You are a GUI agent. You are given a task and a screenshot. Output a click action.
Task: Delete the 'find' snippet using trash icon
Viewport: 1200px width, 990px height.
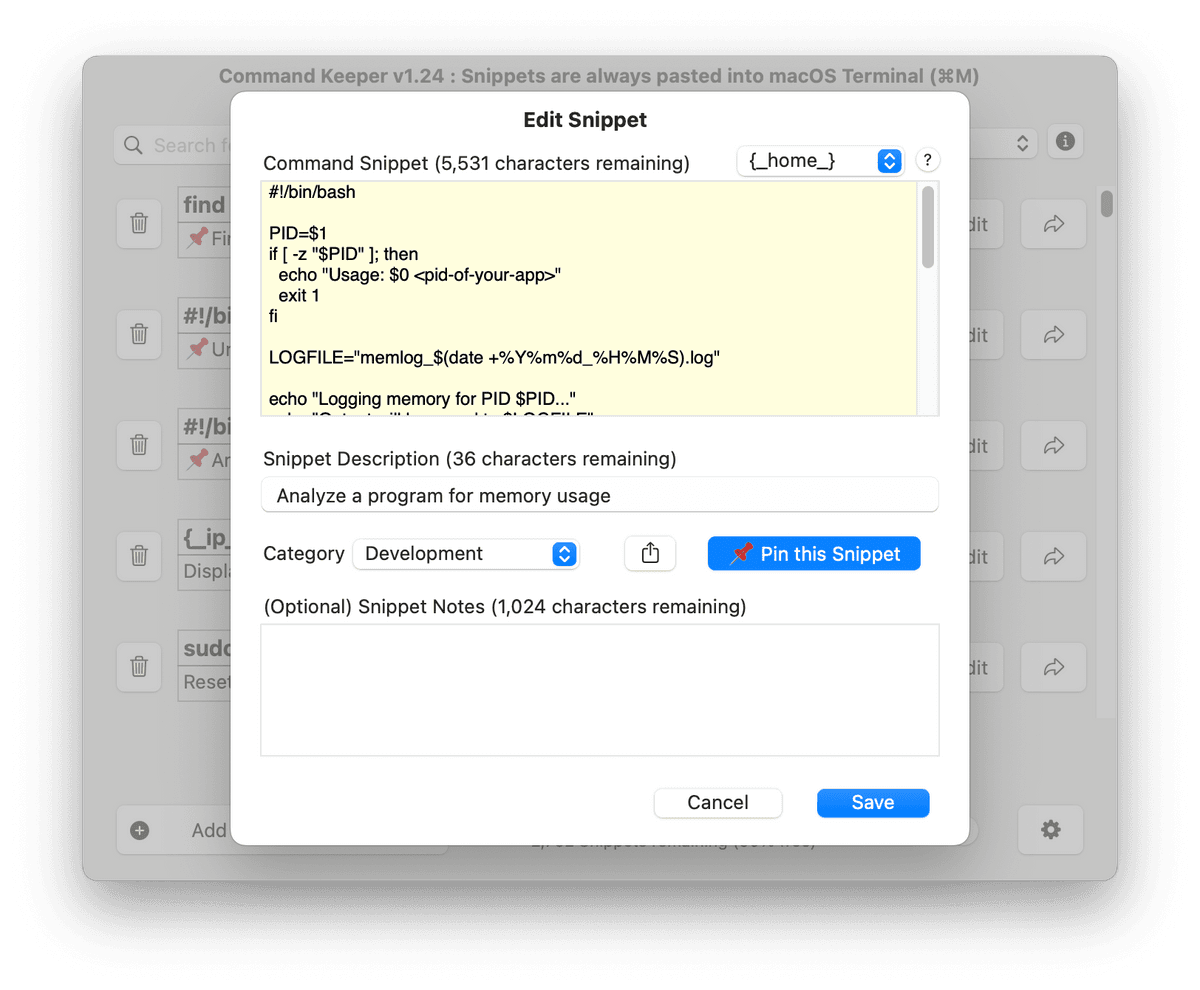[x=140, y=224]
